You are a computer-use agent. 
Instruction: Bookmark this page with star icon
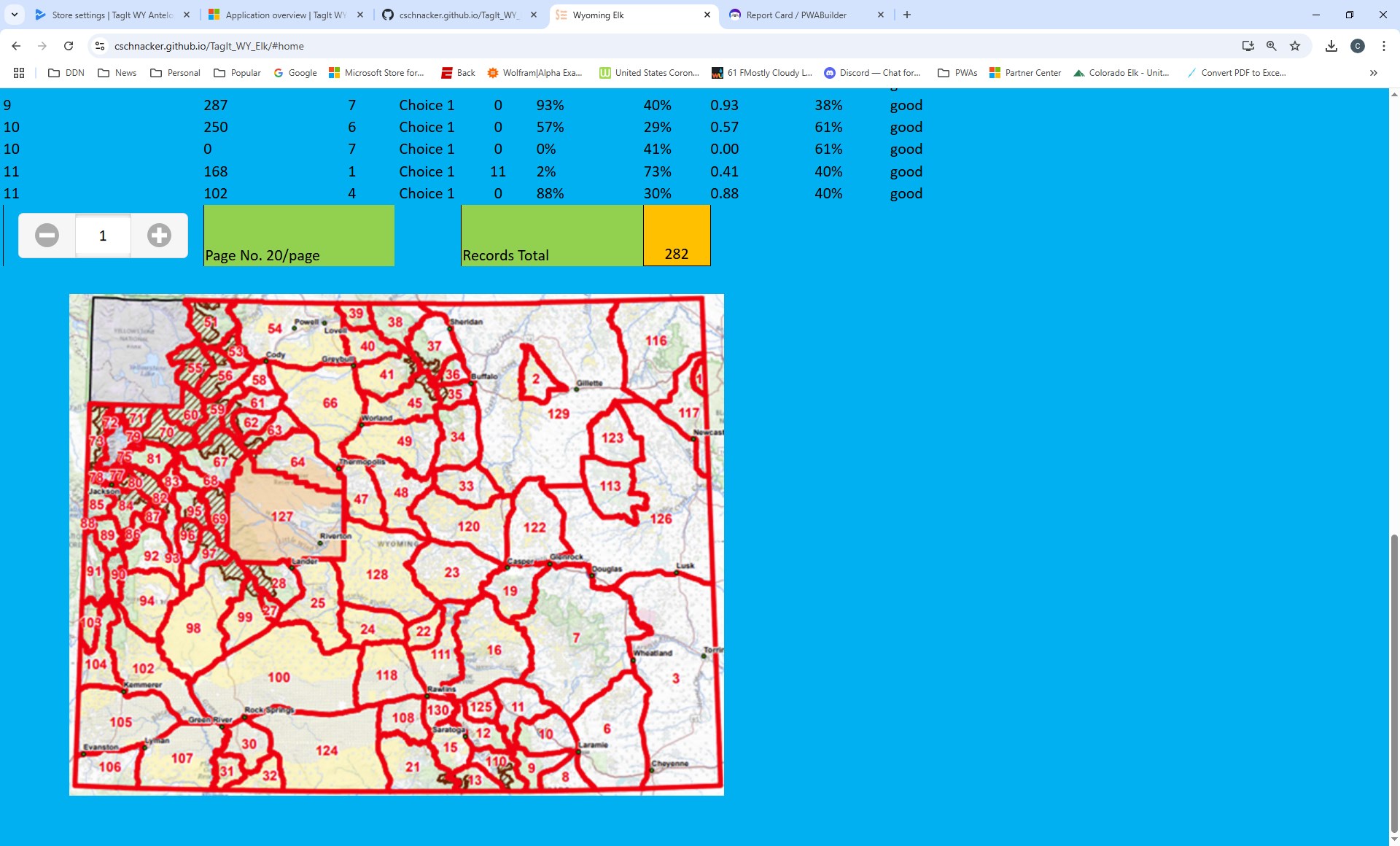(x=1295, y=46)
